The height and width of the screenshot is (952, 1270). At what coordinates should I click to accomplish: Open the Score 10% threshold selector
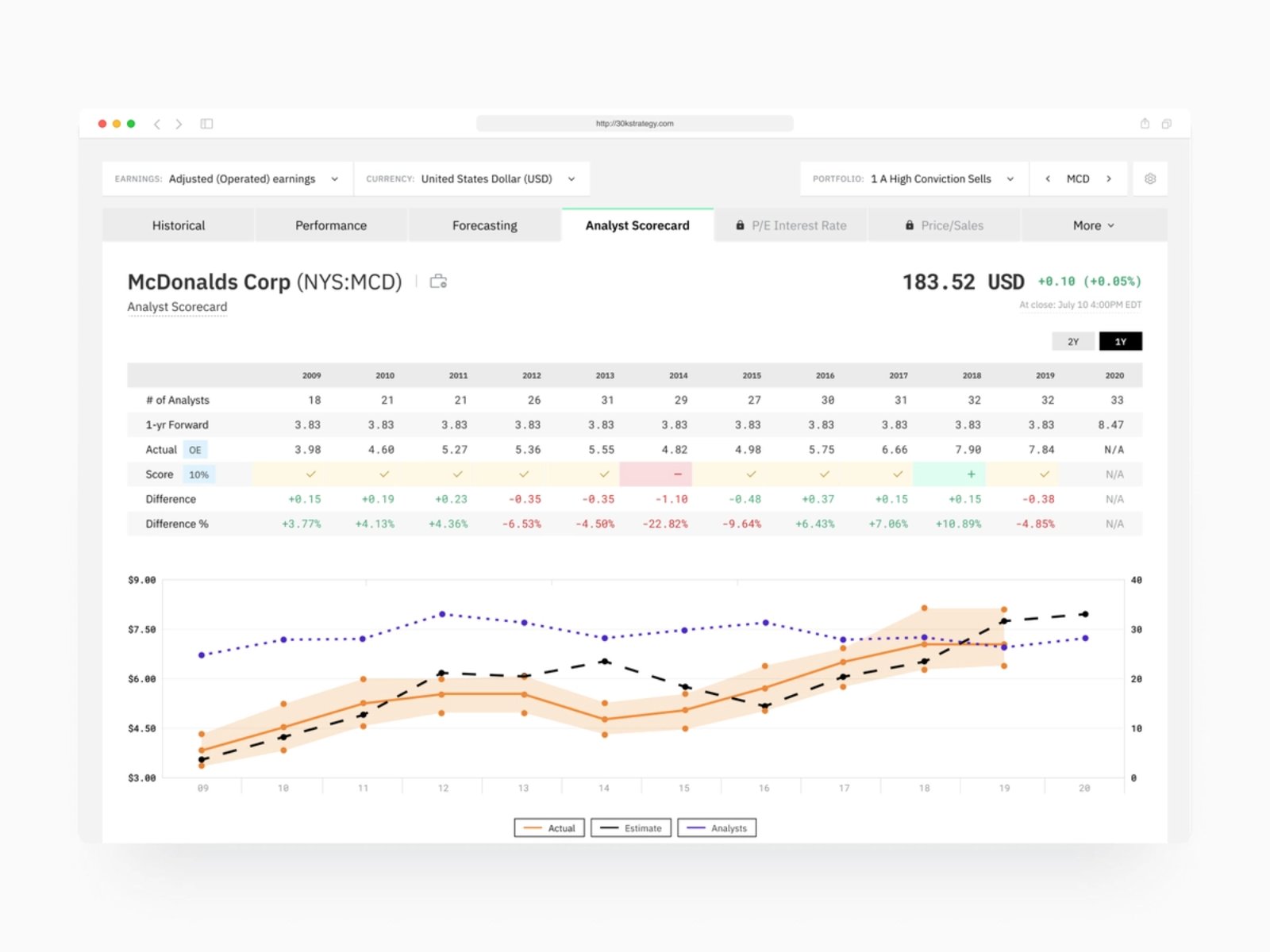click(198, 474)
